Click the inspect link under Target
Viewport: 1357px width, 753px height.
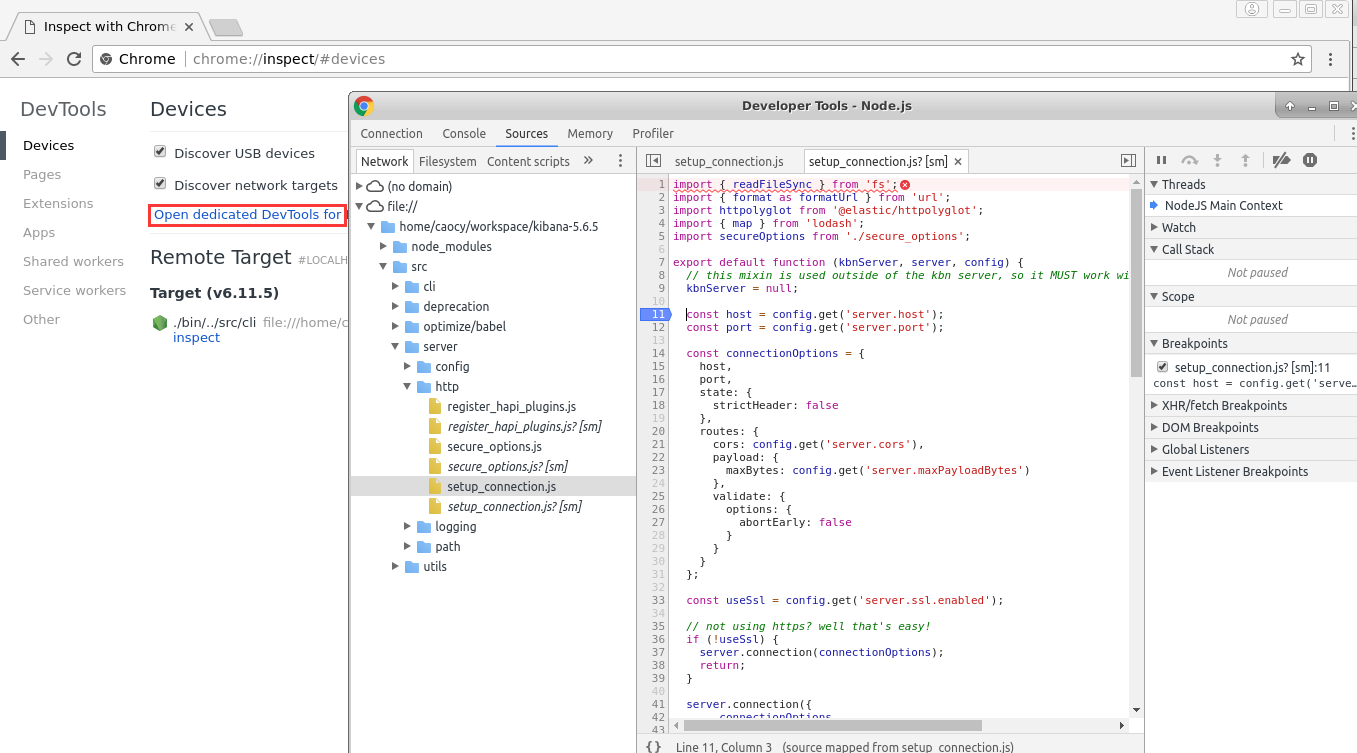pyautogui.click(x=196, y=338)
